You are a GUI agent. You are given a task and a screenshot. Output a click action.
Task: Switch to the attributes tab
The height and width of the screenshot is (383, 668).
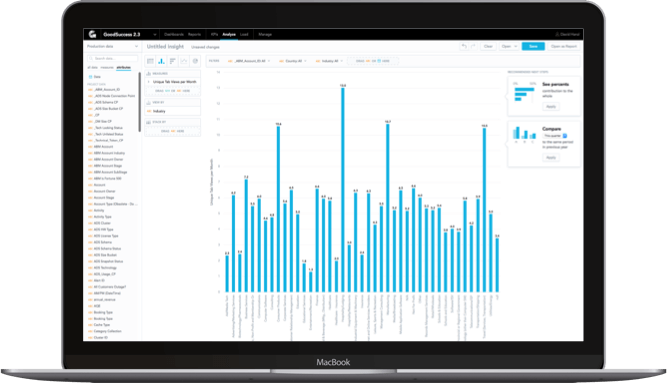click(x=124, y=67)
